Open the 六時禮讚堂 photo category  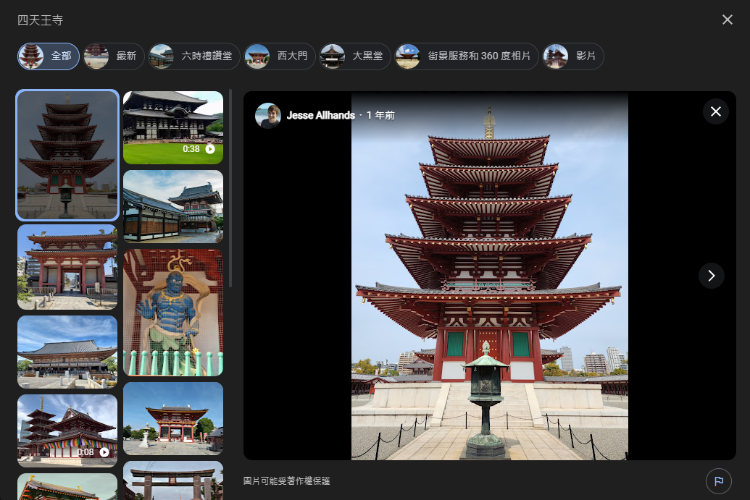tap(194, 56)
